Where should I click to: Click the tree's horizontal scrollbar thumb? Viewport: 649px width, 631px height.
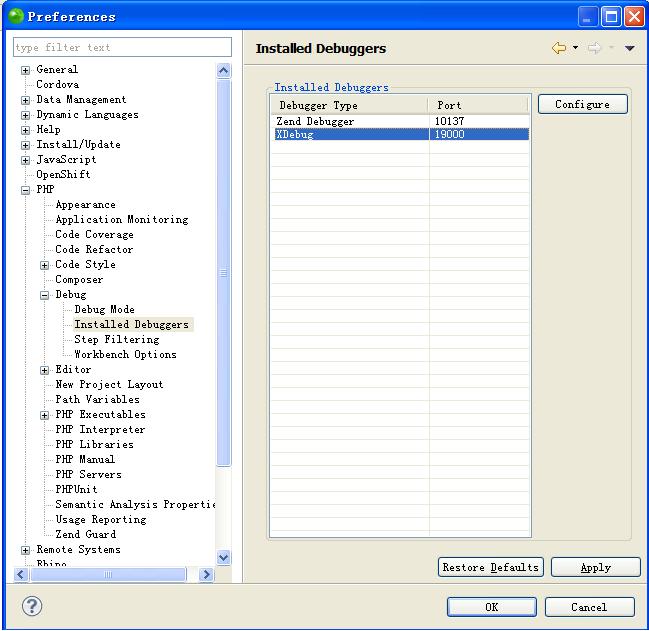pyautogui.click(x=108, y=575)
